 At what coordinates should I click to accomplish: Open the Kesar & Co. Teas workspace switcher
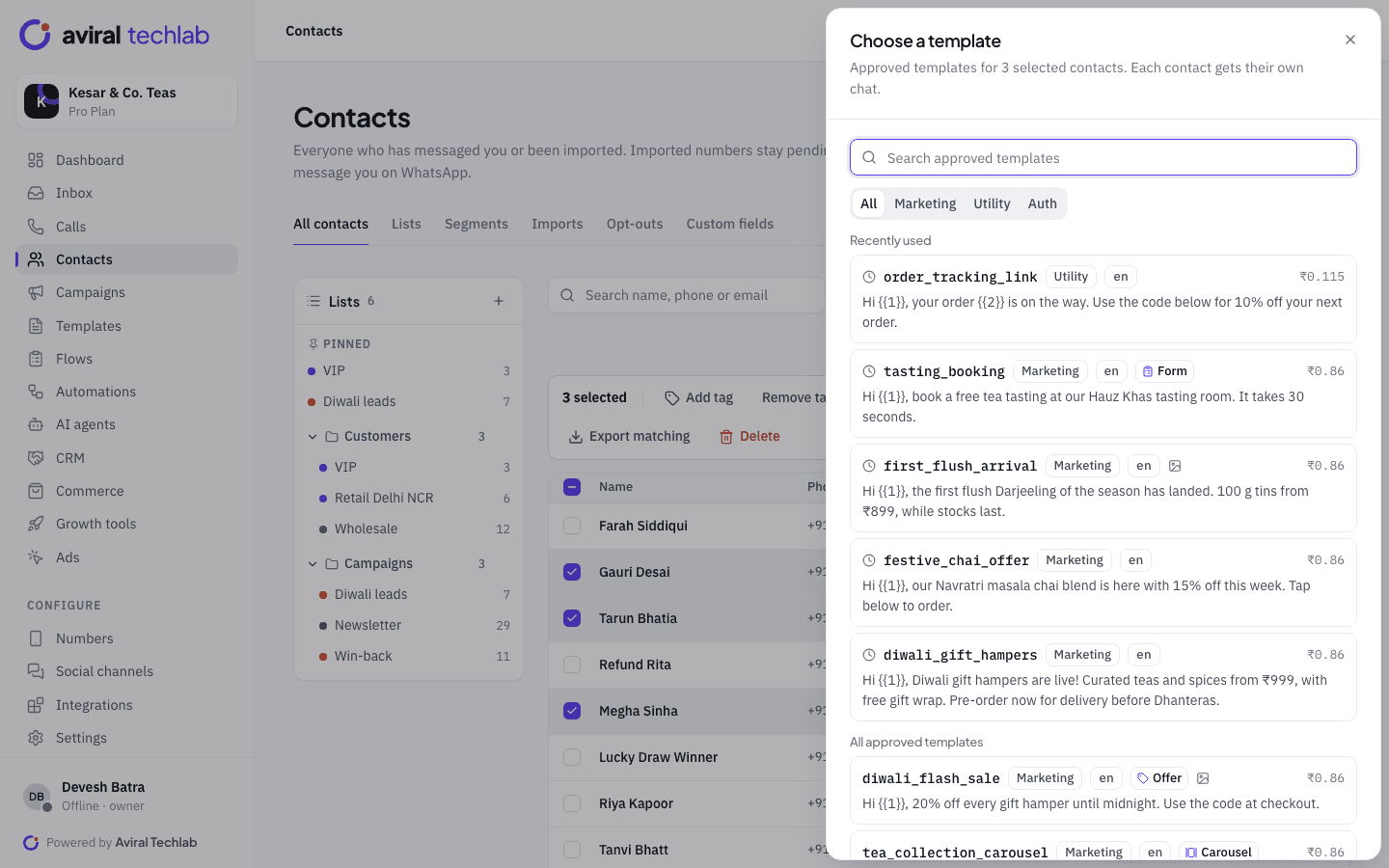(x=126, y=101)
